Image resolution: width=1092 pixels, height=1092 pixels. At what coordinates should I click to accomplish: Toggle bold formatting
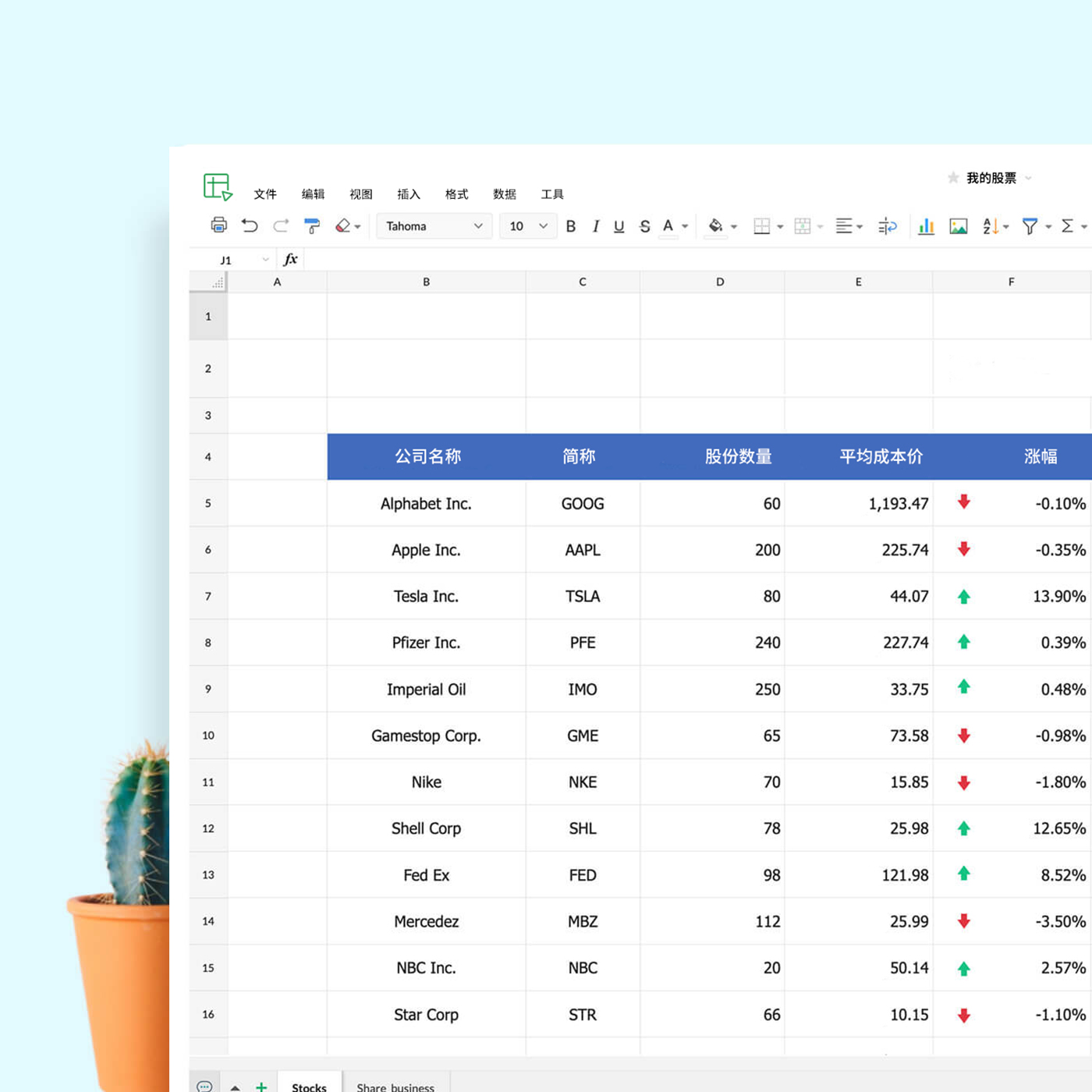(x=571, y=226)
